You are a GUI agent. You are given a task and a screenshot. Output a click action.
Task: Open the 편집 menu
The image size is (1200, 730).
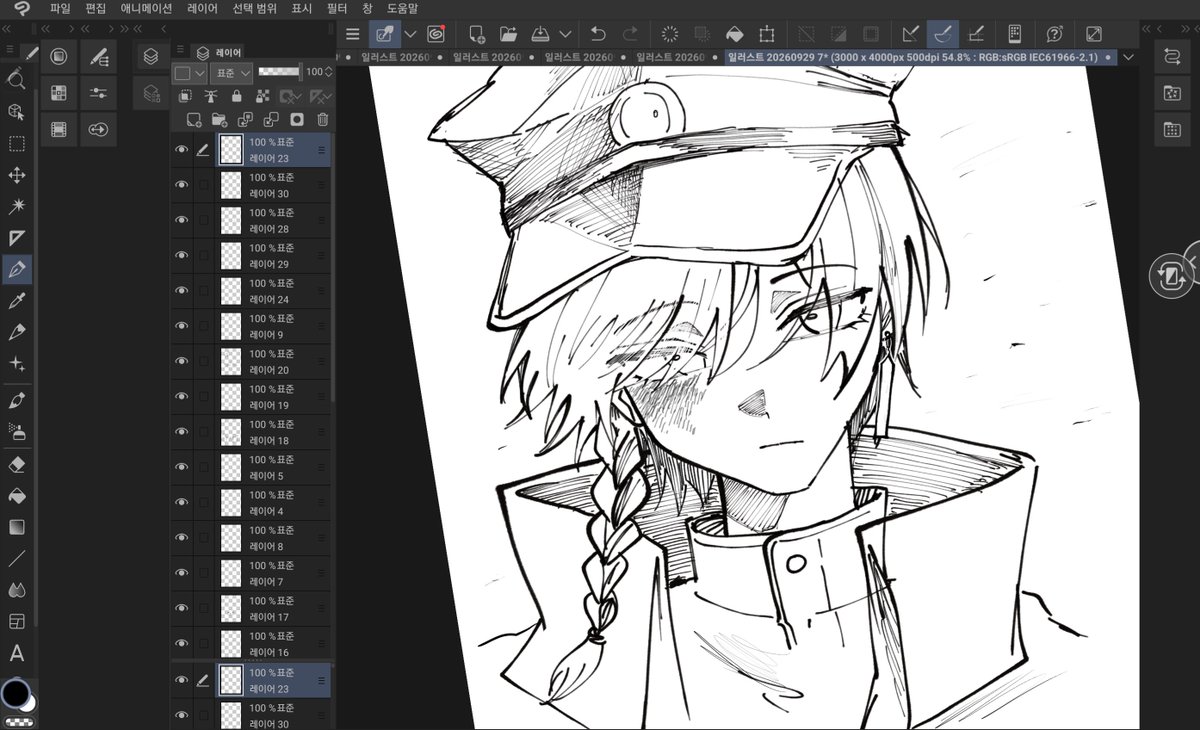[96, 8]
